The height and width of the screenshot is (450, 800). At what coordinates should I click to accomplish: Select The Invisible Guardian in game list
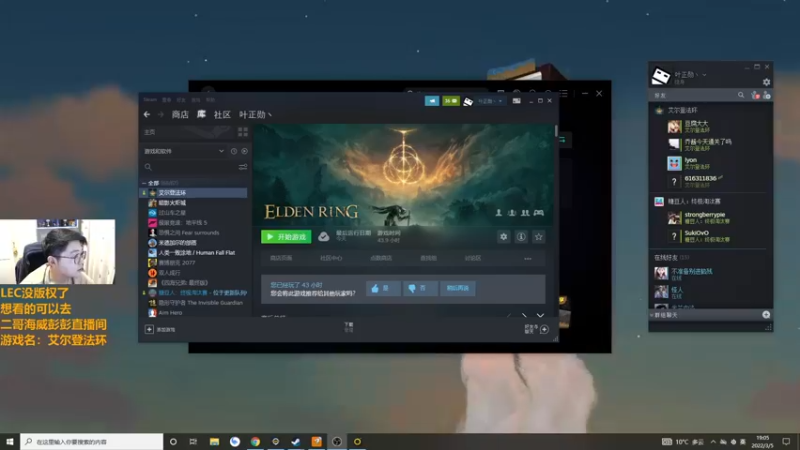click(194, 303)
